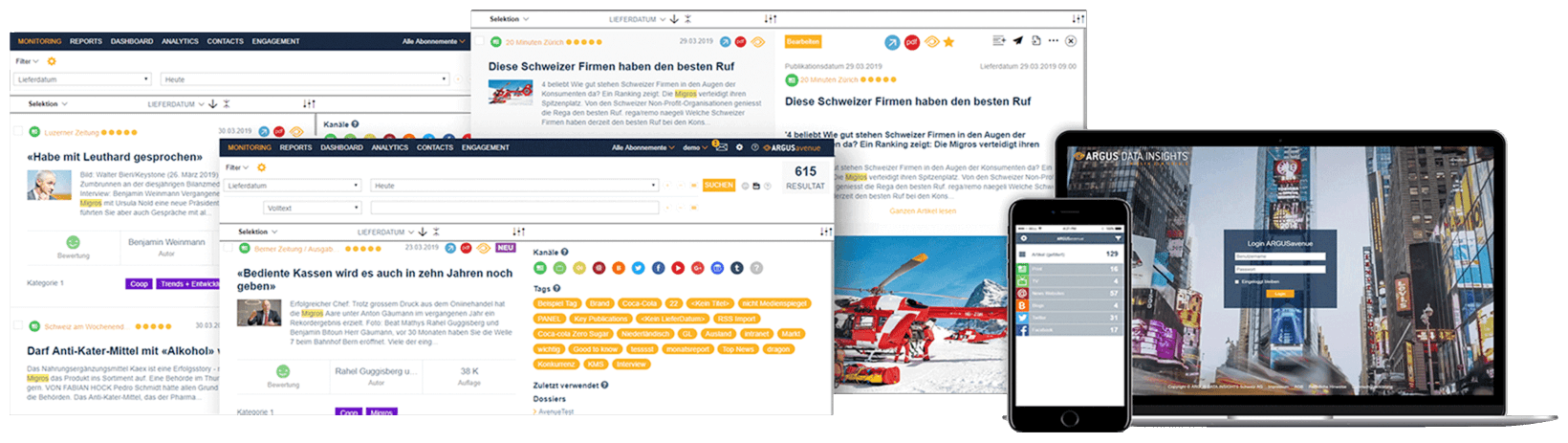This screenshot has height=443, width=1568.
Task: Open the Selektion dropdown above Berner Zeitung
Action: pos(258,232)
